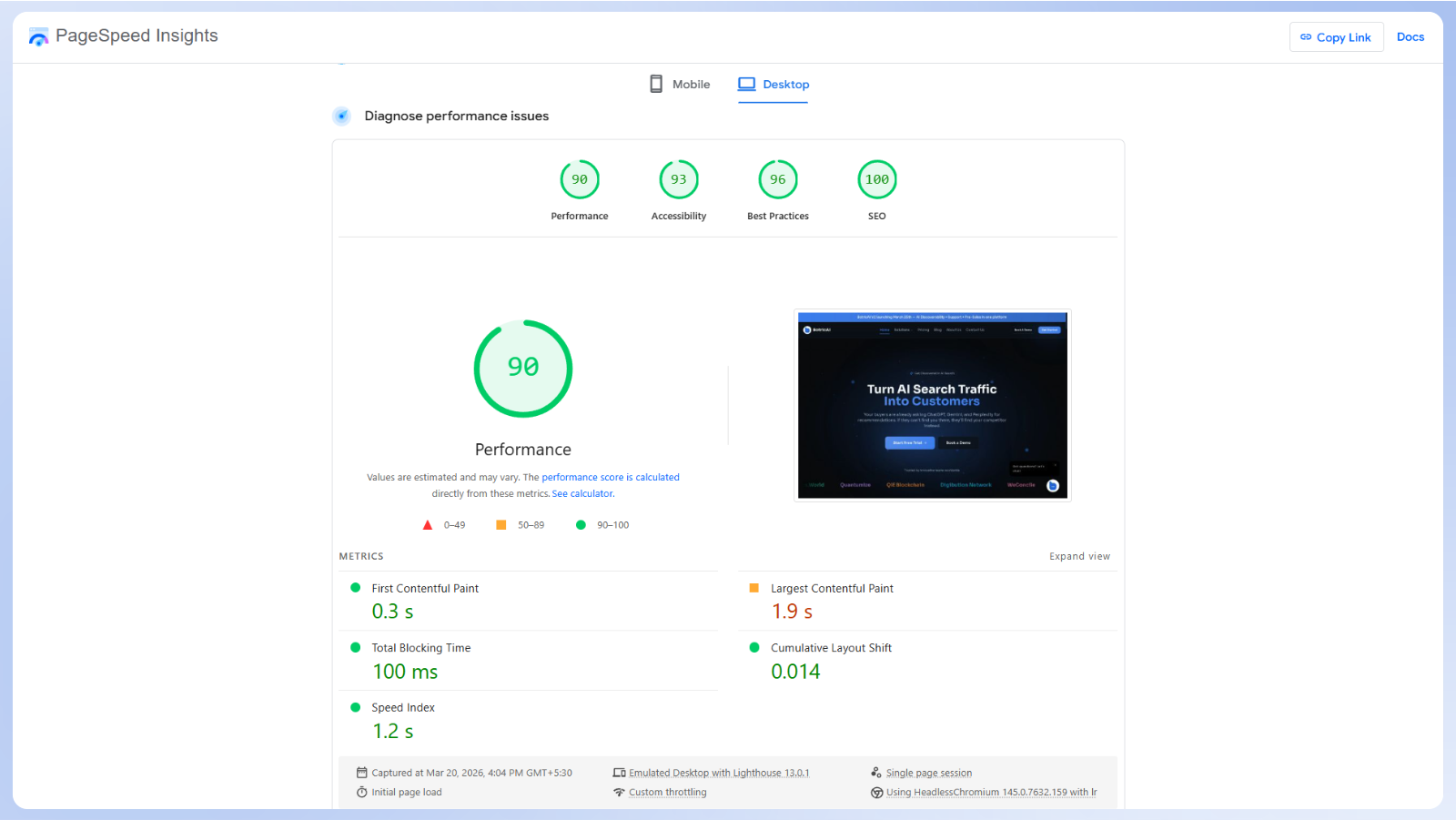Image resolution: width=1456 pixels, height=820 pixels.
Task: Click Emulated Desktop with Lighthouse 13.0.1
Action: [719, 773]
